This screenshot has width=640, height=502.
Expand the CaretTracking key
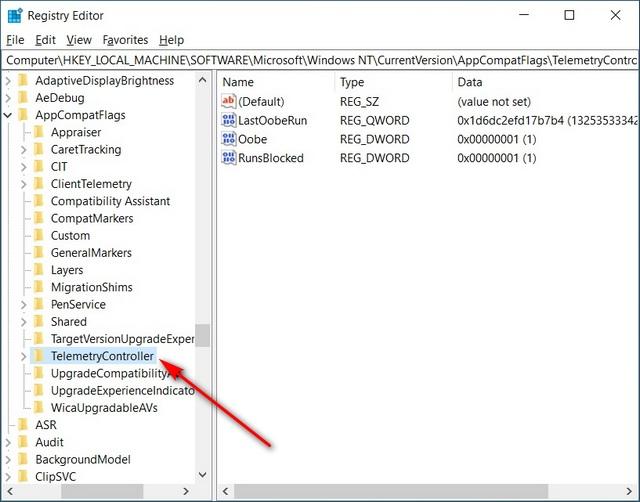[x=23, y=150]
